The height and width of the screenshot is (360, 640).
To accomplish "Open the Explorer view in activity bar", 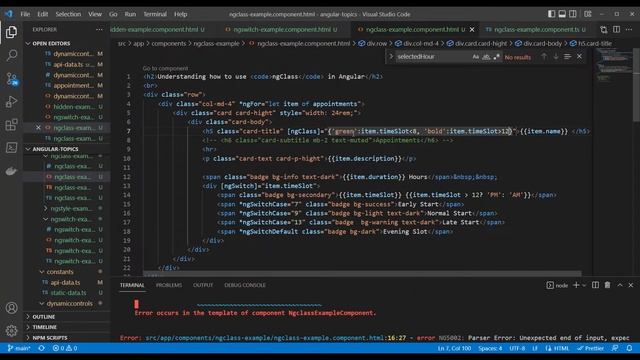I will (11, 32).
